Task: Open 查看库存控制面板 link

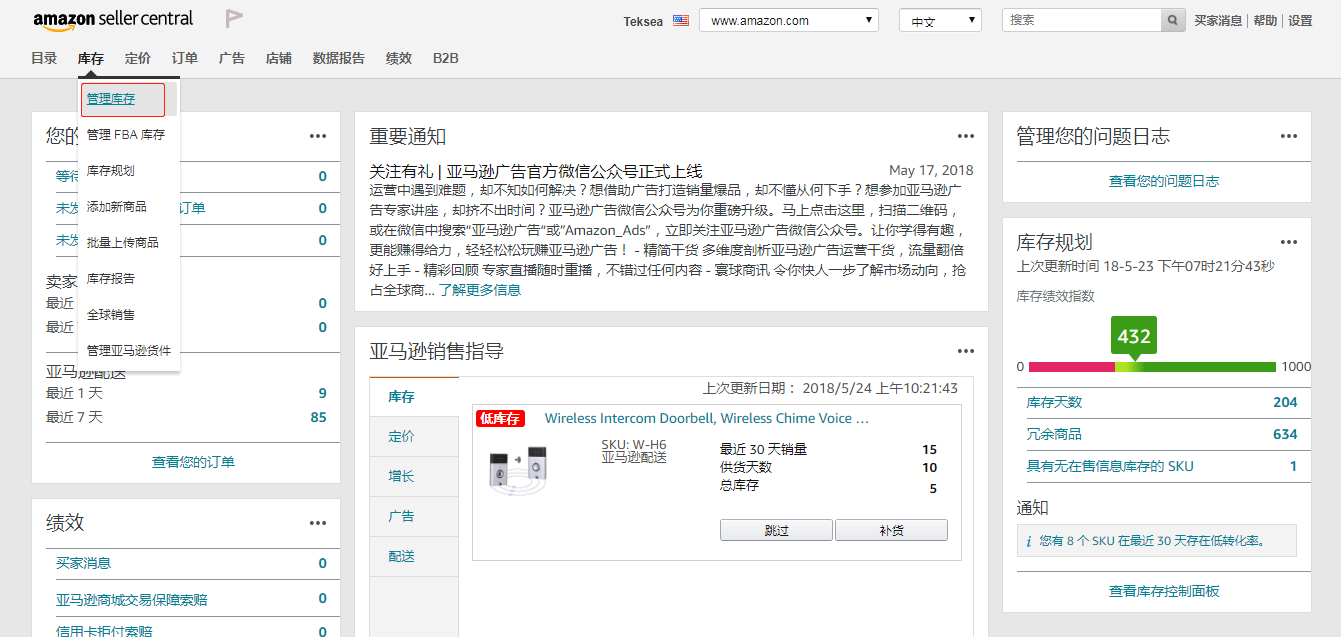Action: tap(1164, 591)
